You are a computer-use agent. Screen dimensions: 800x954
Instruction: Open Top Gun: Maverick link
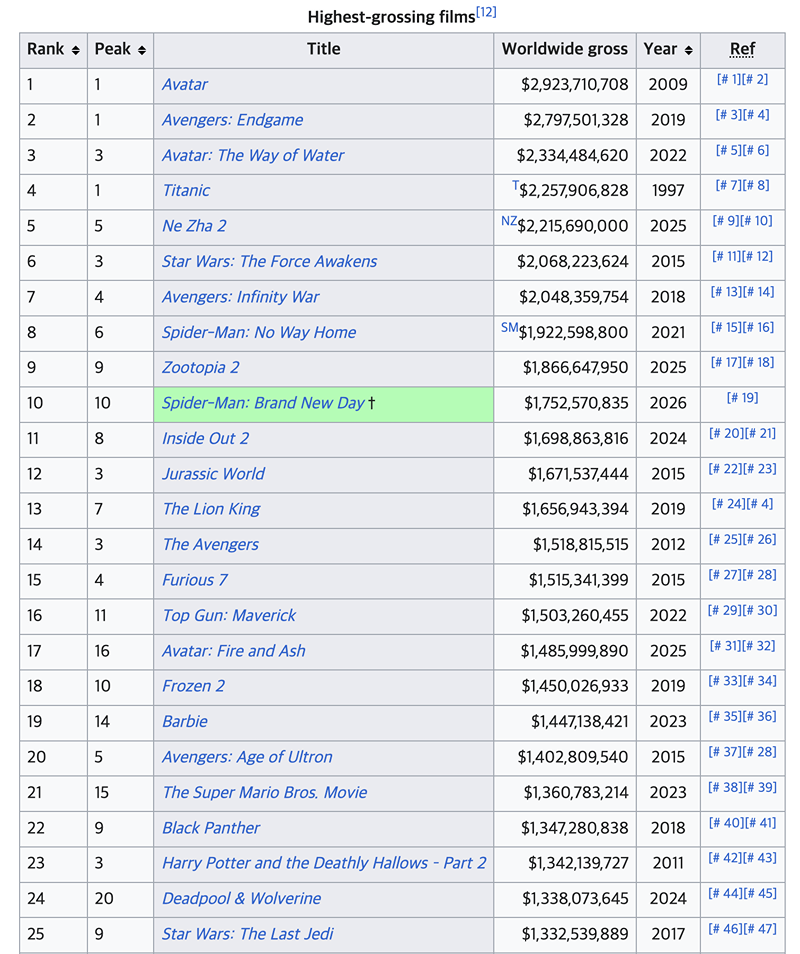click(229, 615)
